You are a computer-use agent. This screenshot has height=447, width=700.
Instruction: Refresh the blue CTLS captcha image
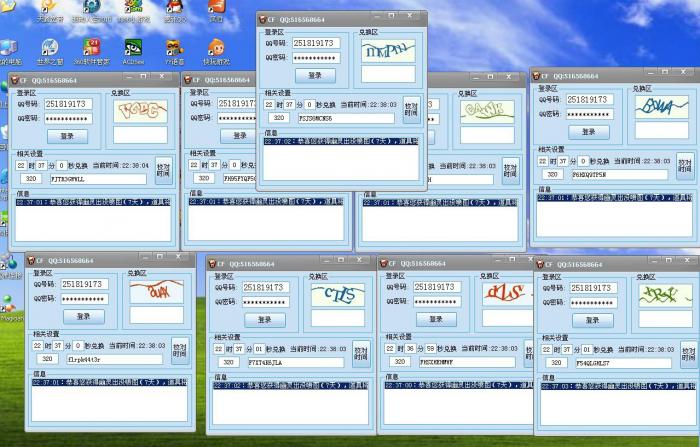pos(338,295)
